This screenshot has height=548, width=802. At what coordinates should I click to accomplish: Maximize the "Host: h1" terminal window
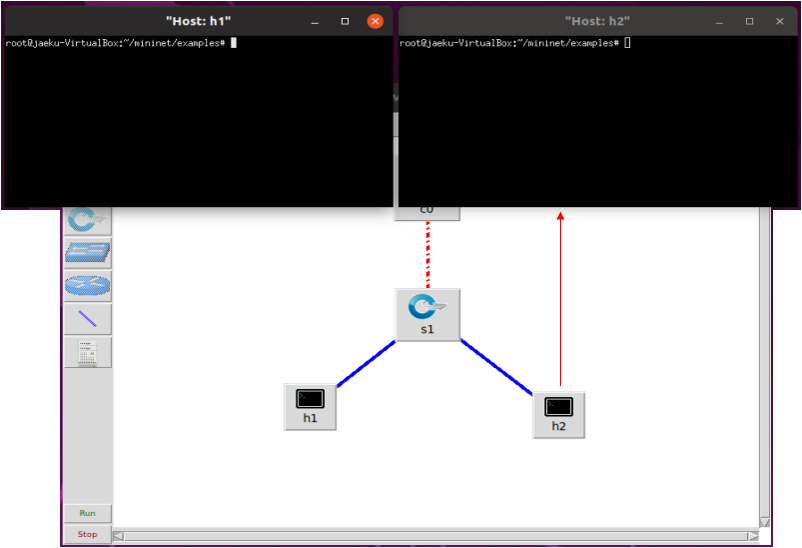[345, 21]
